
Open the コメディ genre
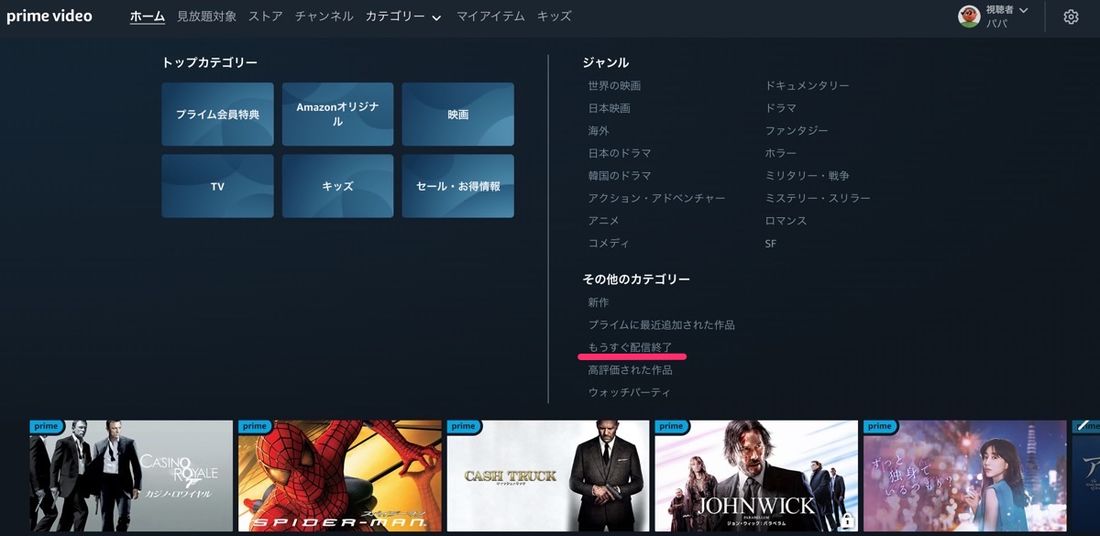(609, 243)
